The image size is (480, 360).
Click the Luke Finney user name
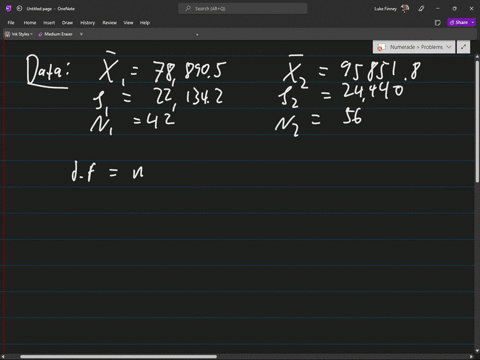tap(386, 9)
